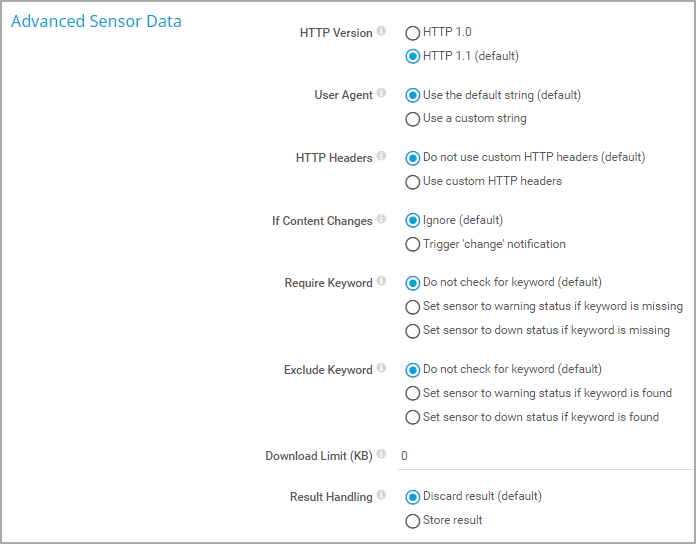Open the HTTP Version info icon

coord(381,31)
